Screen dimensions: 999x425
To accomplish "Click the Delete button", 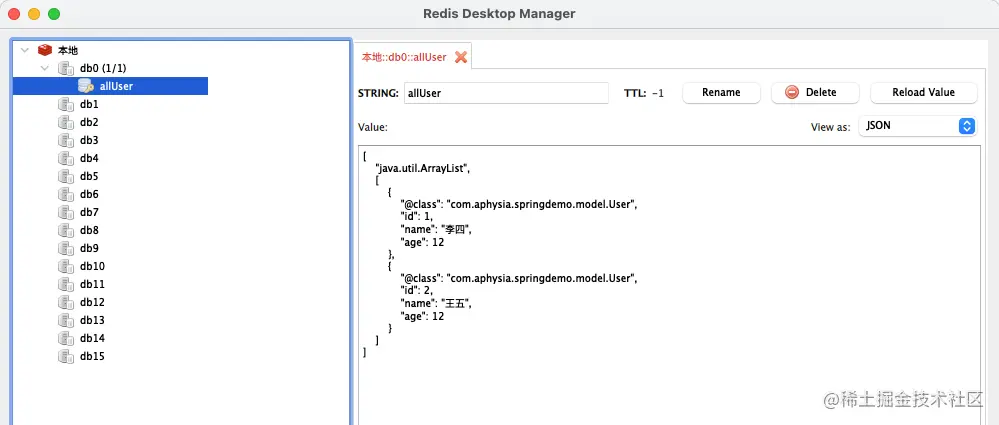I will click(x=815, y=92).
